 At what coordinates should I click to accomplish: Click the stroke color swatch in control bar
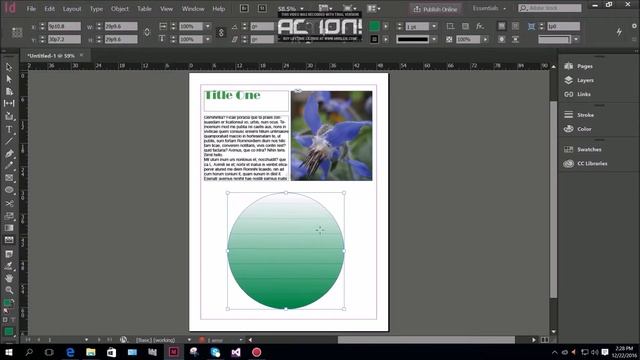(374, 40)
